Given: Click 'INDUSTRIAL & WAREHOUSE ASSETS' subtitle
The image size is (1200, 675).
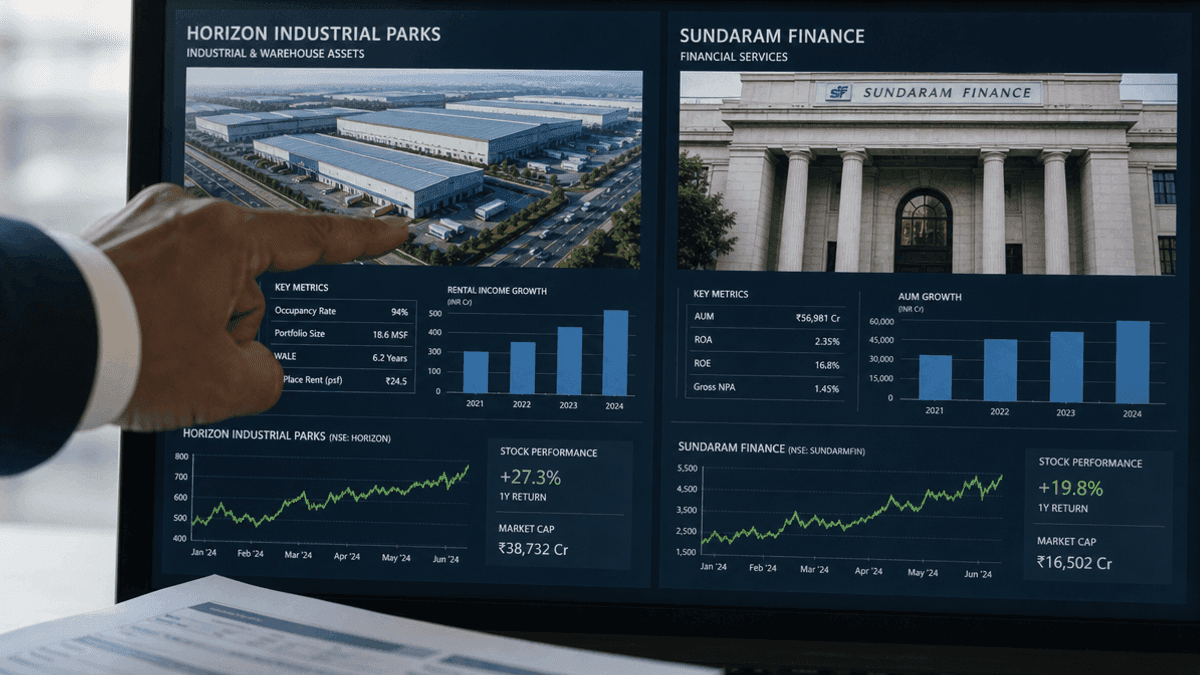Looking at the screenshot, I should click(x=275, y=53).
